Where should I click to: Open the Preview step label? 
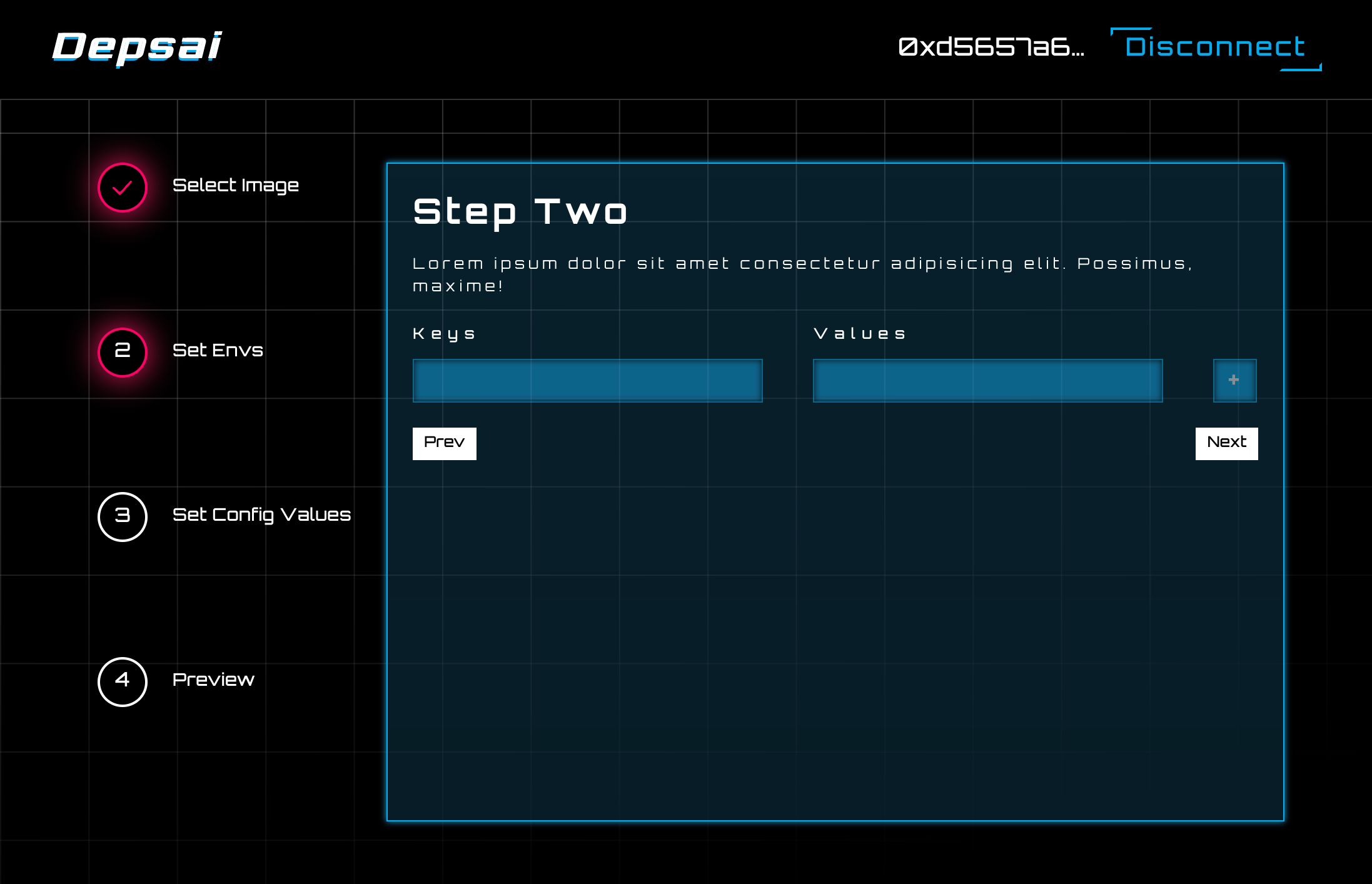(x=213, y=680)
